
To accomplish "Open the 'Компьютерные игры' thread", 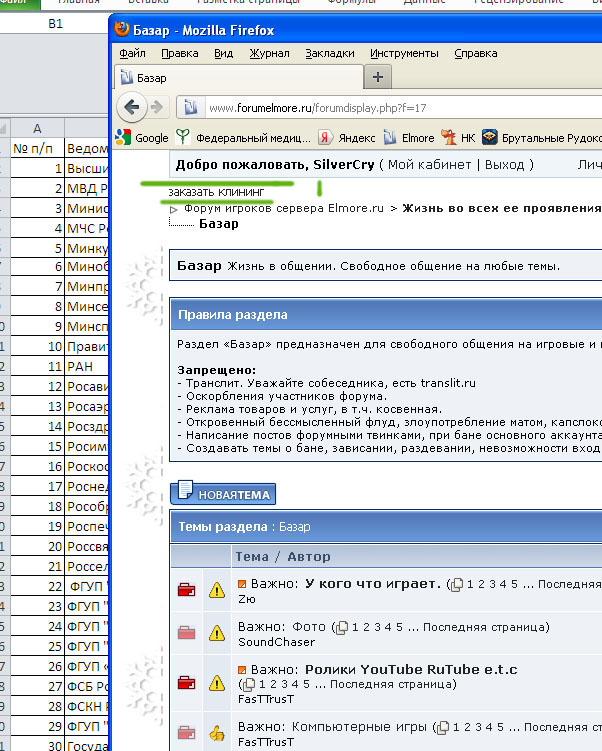I will click(x=359, y=727).
